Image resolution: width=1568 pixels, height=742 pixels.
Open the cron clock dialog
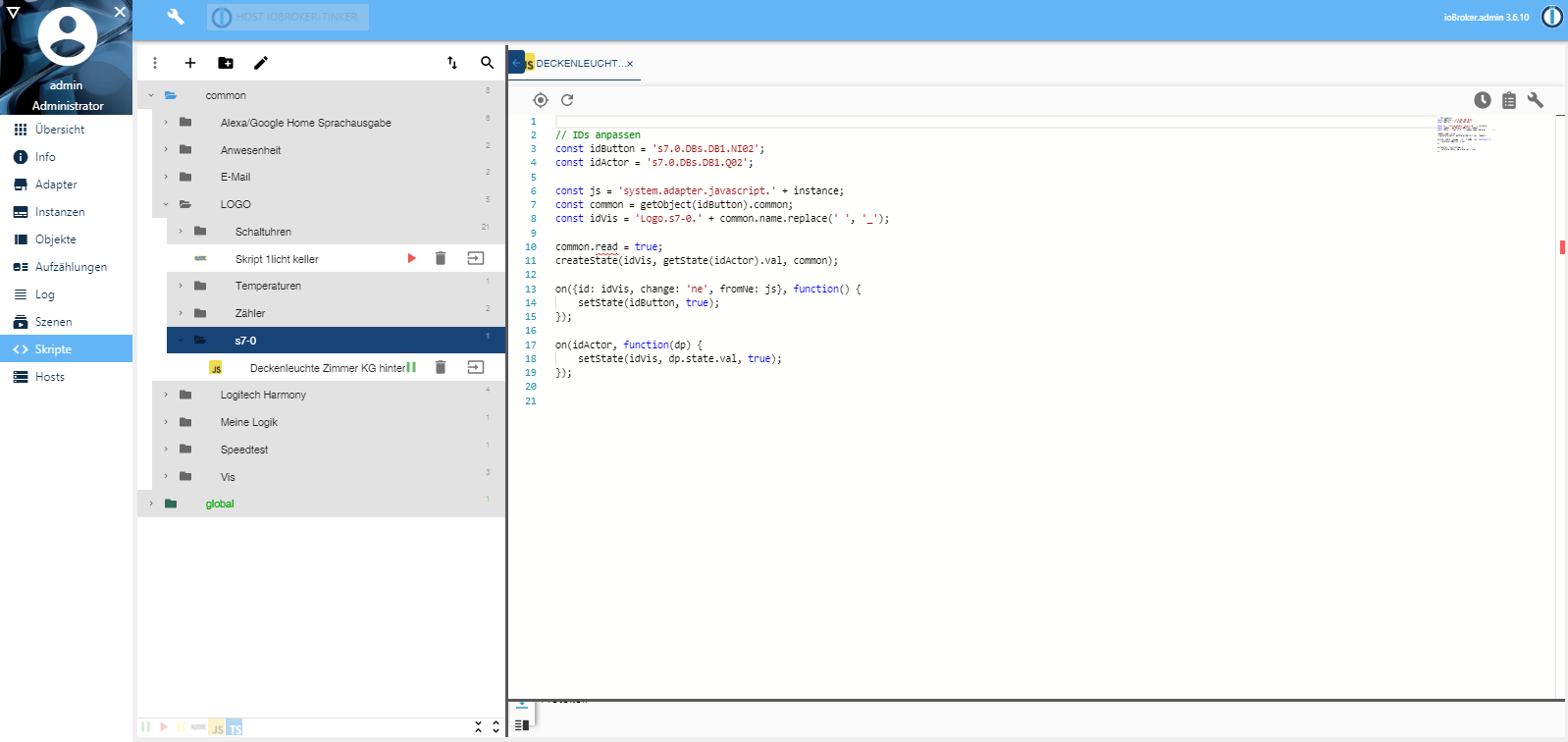[1483, 100]
